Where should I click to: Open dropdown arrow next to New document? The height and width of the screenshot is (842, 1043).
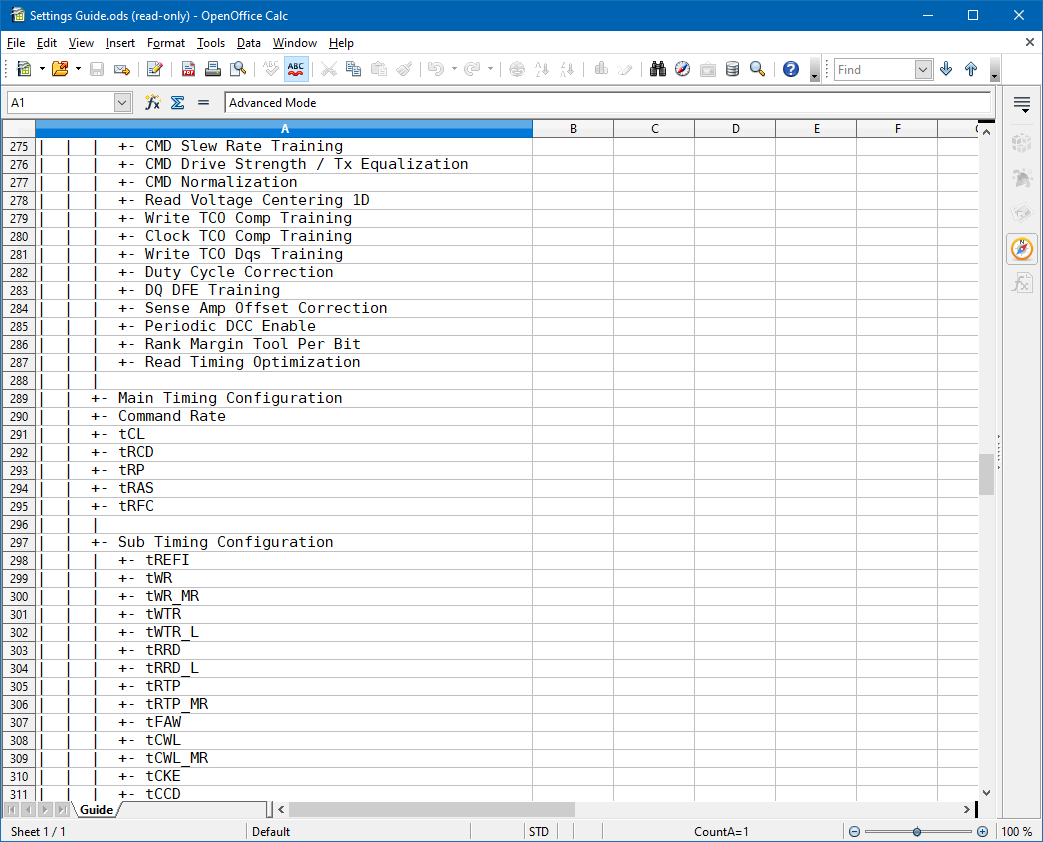(42, 69)
